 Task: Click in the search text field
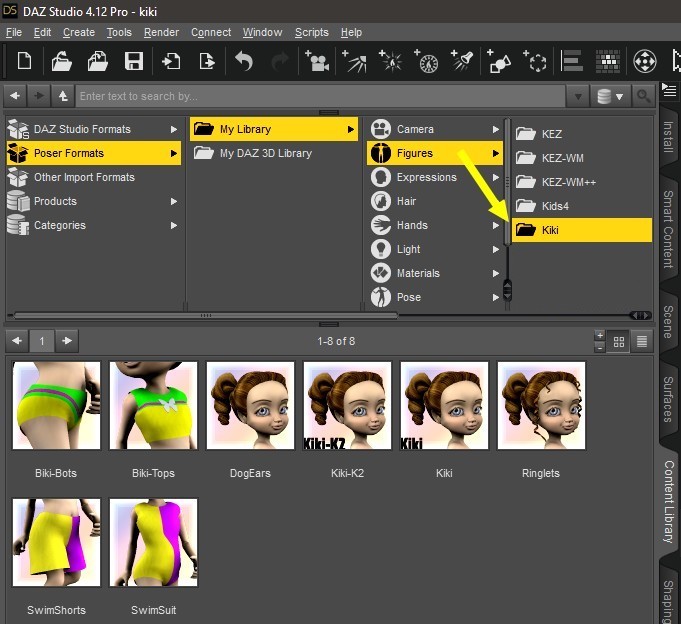coord(321,96)
